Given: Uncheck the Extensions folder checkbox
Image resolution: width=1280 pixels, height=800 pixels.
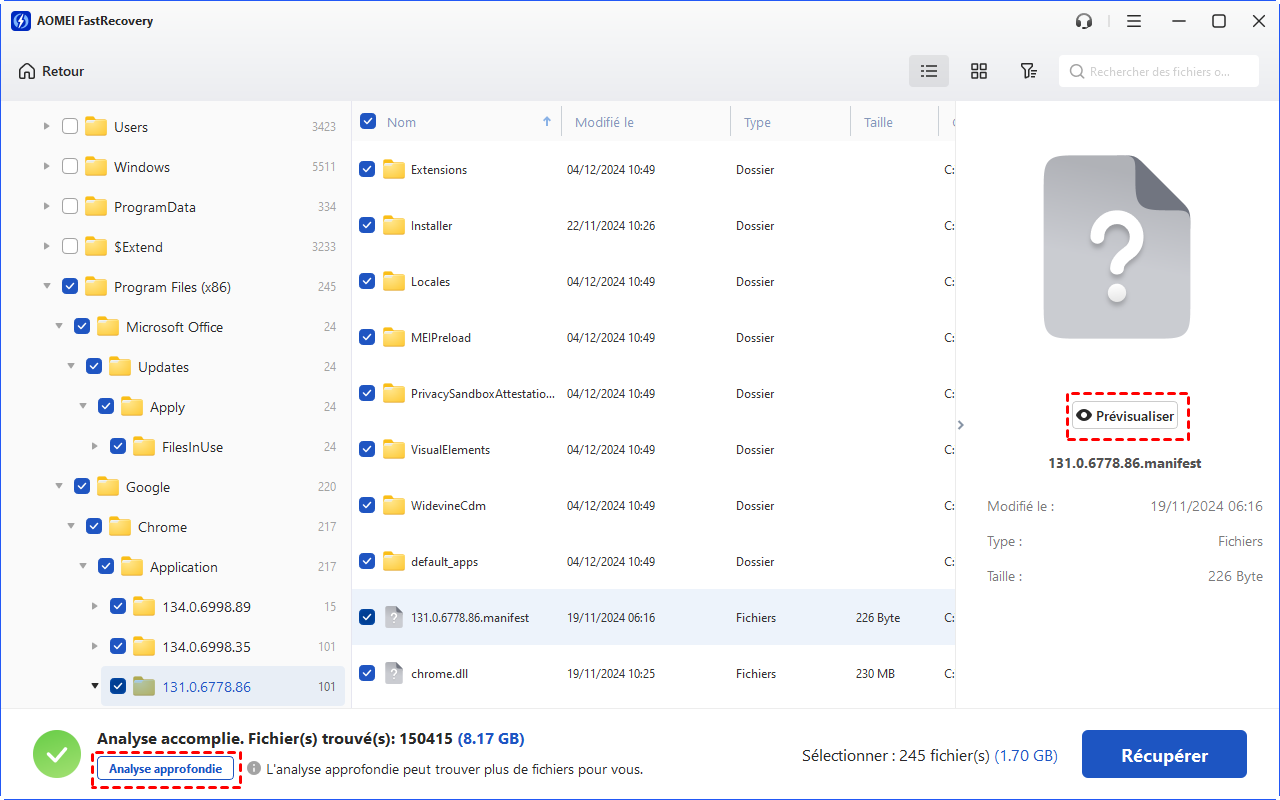Looking at the screenshot, I should 367,170.
